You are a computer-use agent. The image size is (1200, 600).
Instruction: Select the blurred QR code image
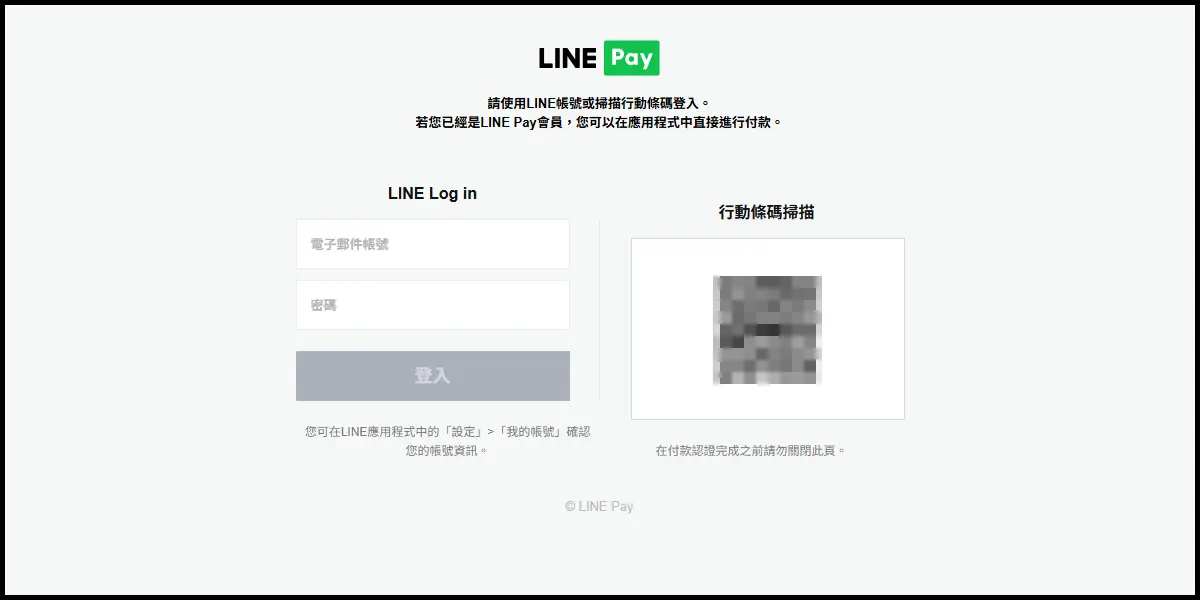tap(767, 330)
